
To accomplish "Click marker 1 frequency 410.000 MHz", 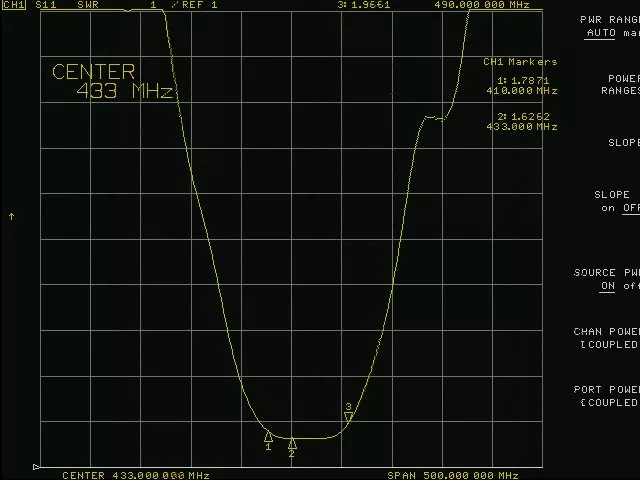I will point(522,91).
